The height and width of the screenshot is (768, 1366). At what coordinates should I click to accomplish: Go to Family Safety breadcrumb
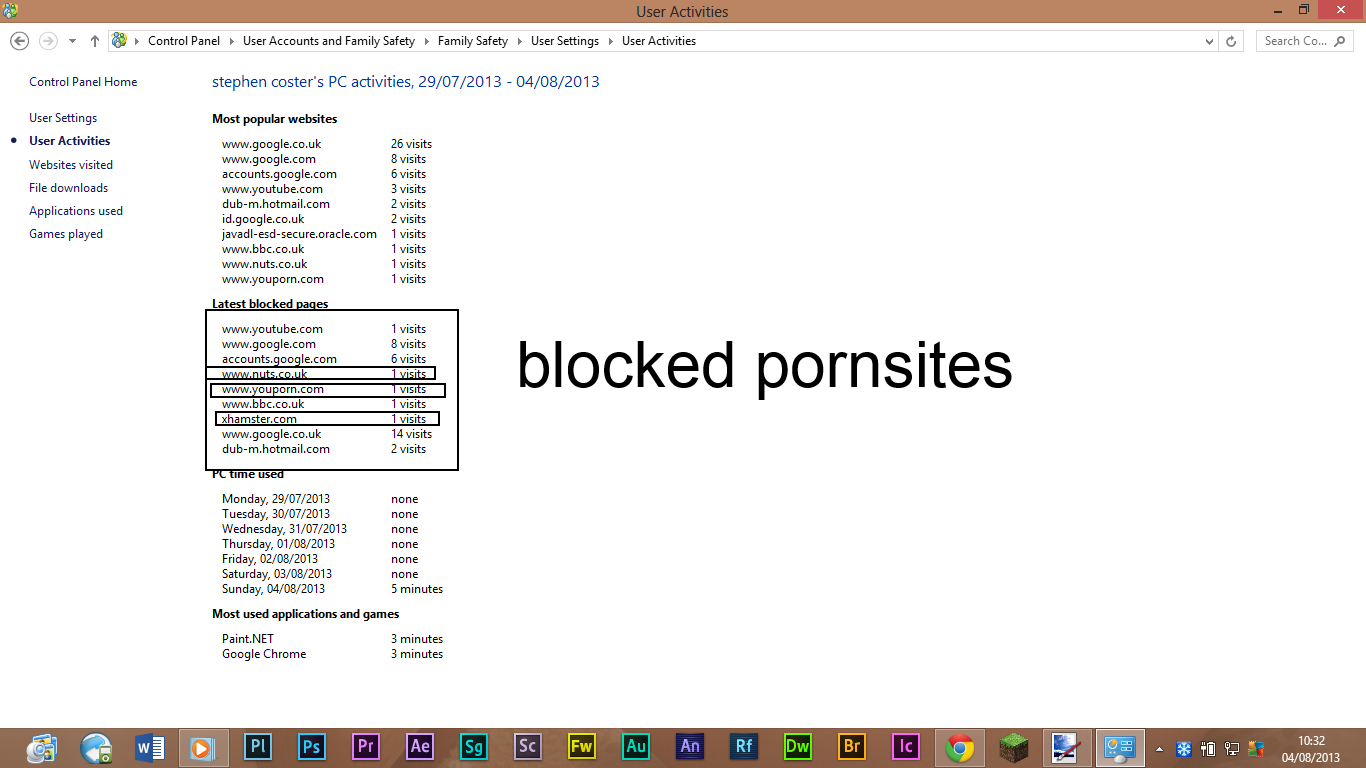473,41
